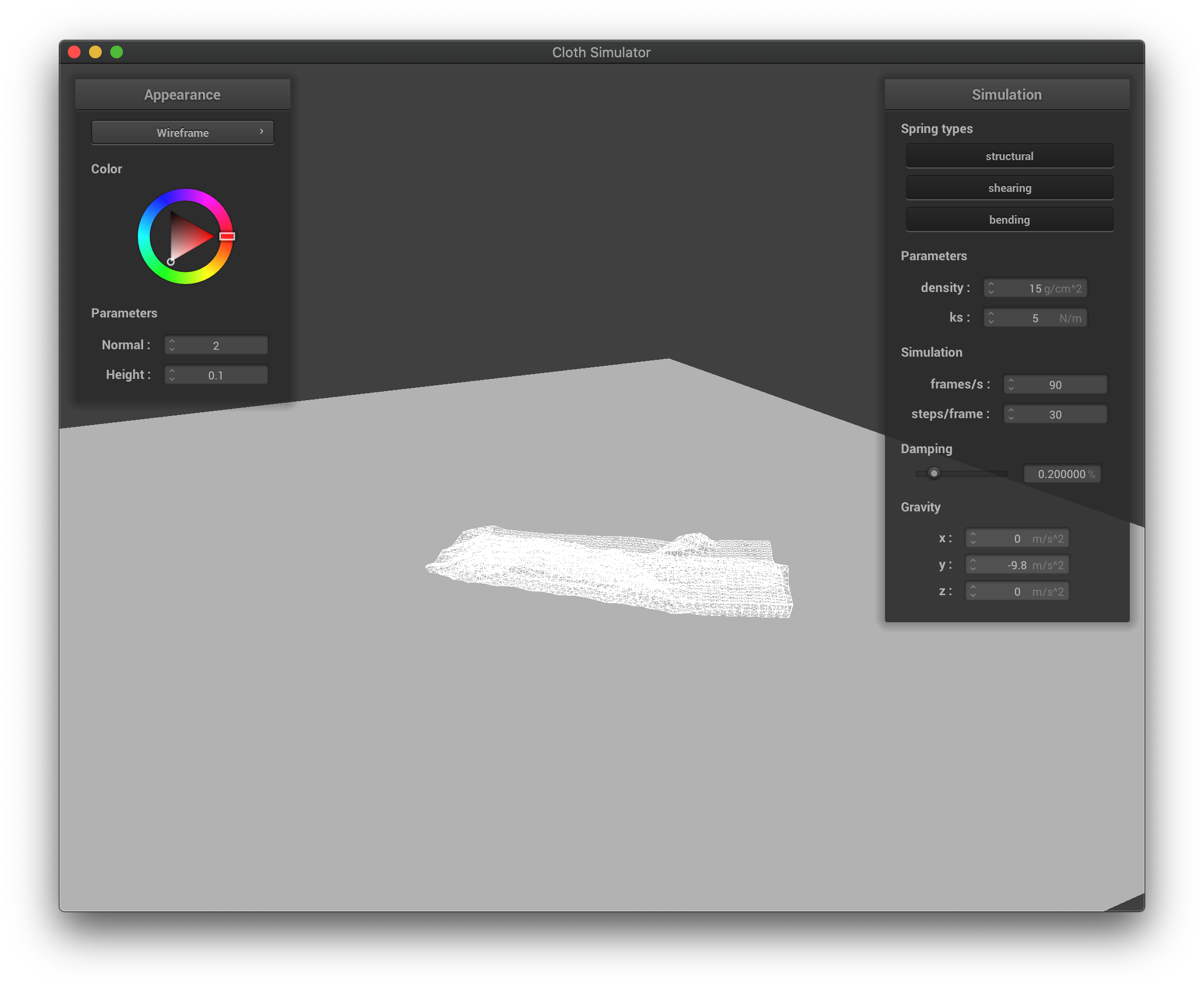
Task: Click the density stepper arrows
Action: click(991, 288)
